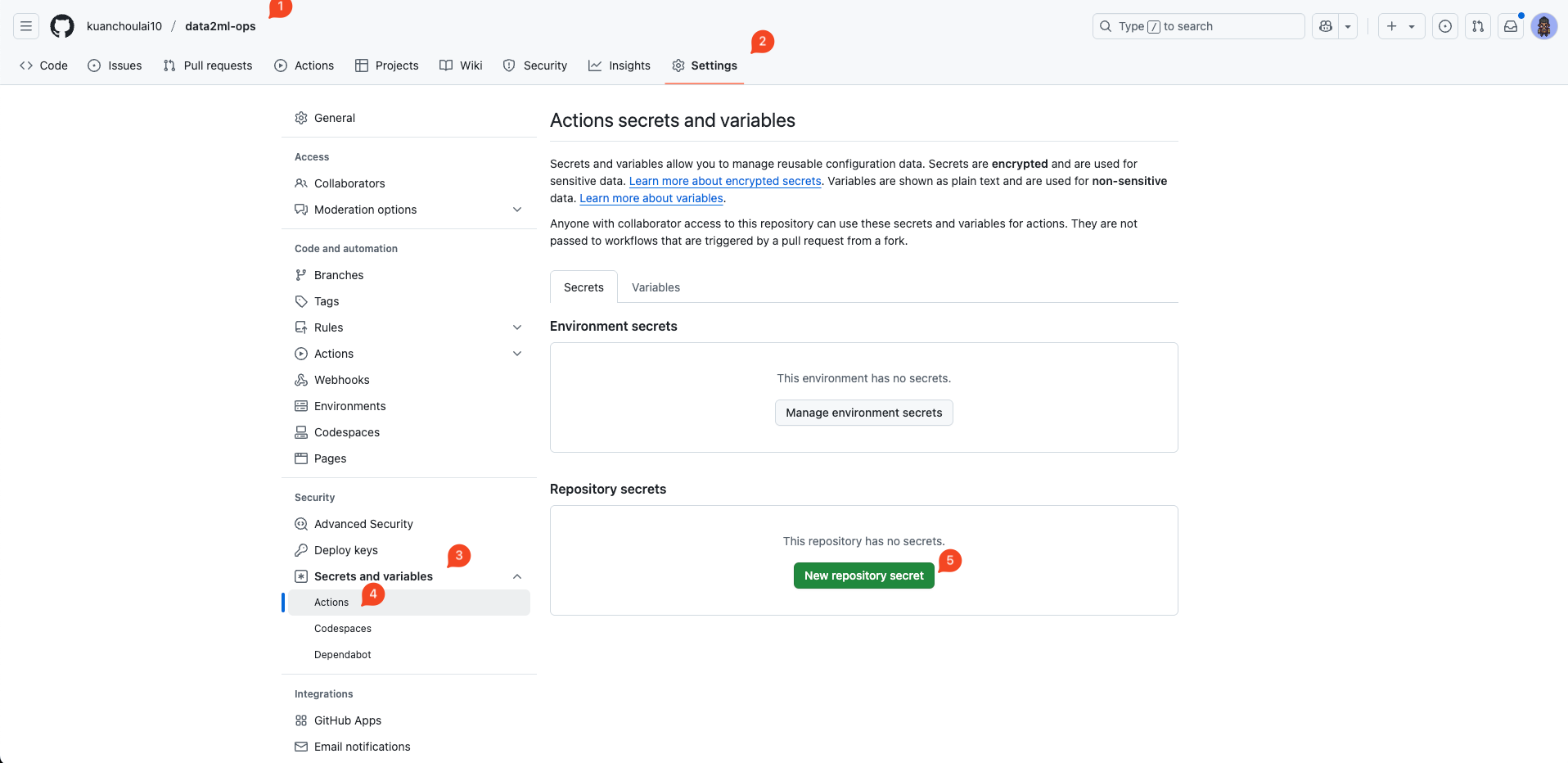1568x763 pixels.
Task: Click the Deploy keys key icon
Action: [x=301, y=550]
